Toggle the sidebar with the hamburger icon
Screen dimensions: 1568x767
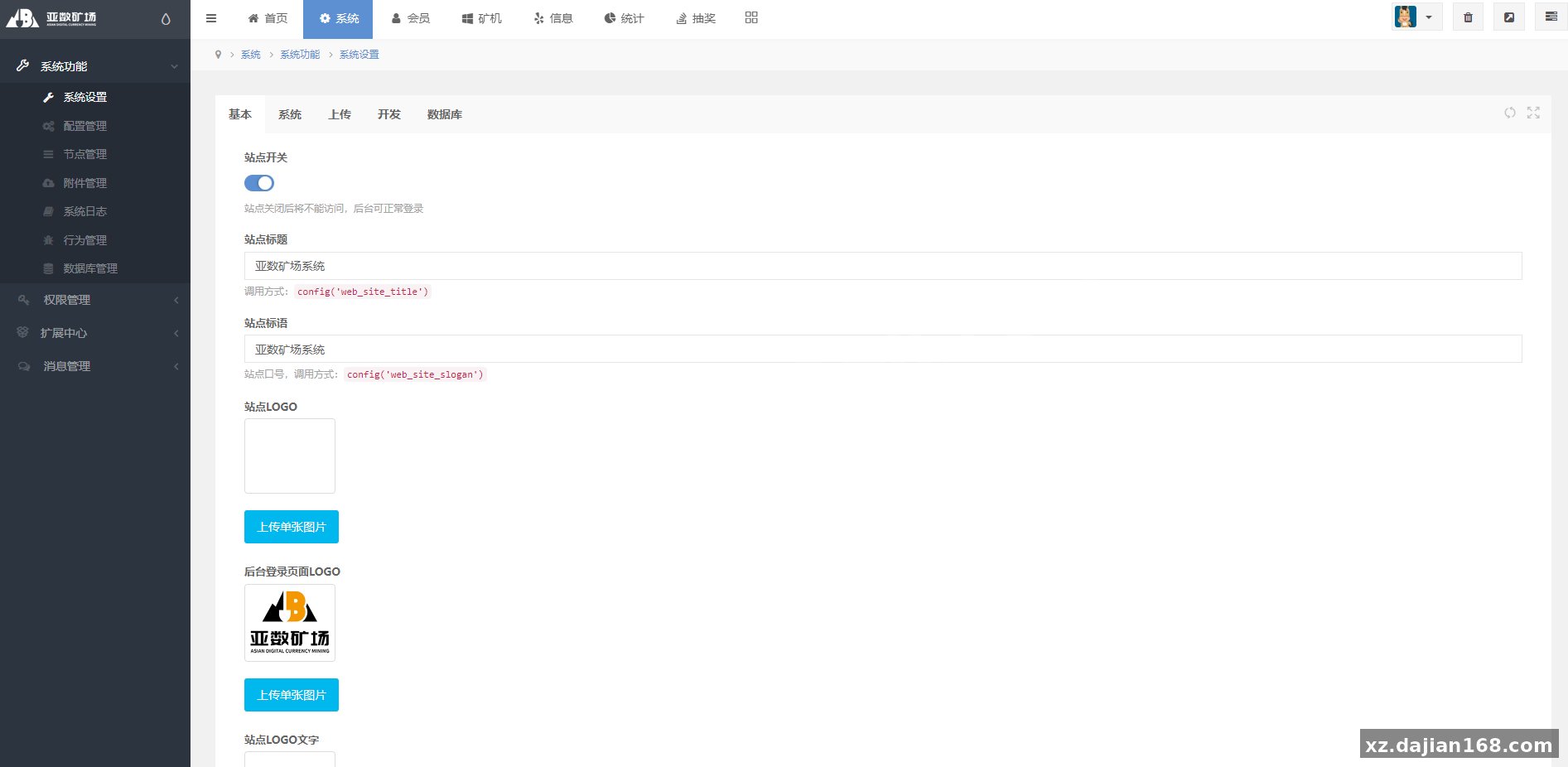tap(211, 18)
